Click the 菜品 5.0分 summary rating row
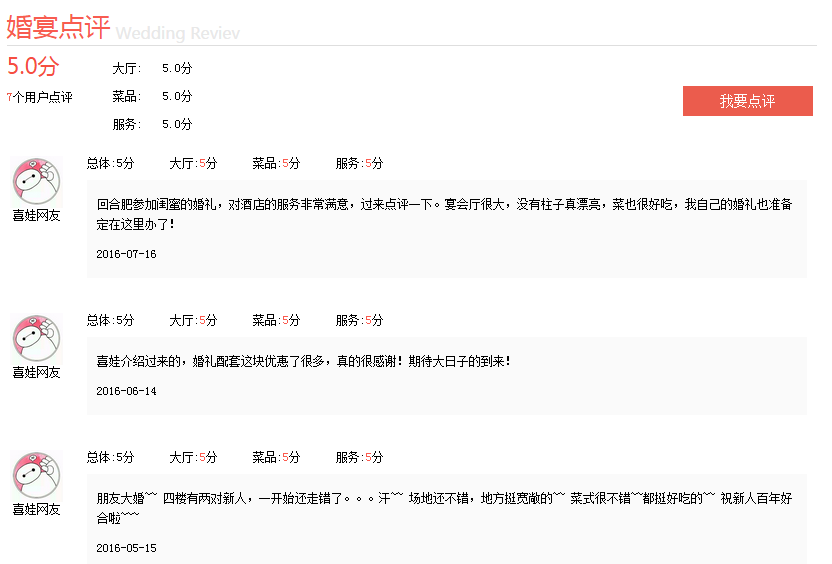Screen dimensions: 832x564 [152, 97]
